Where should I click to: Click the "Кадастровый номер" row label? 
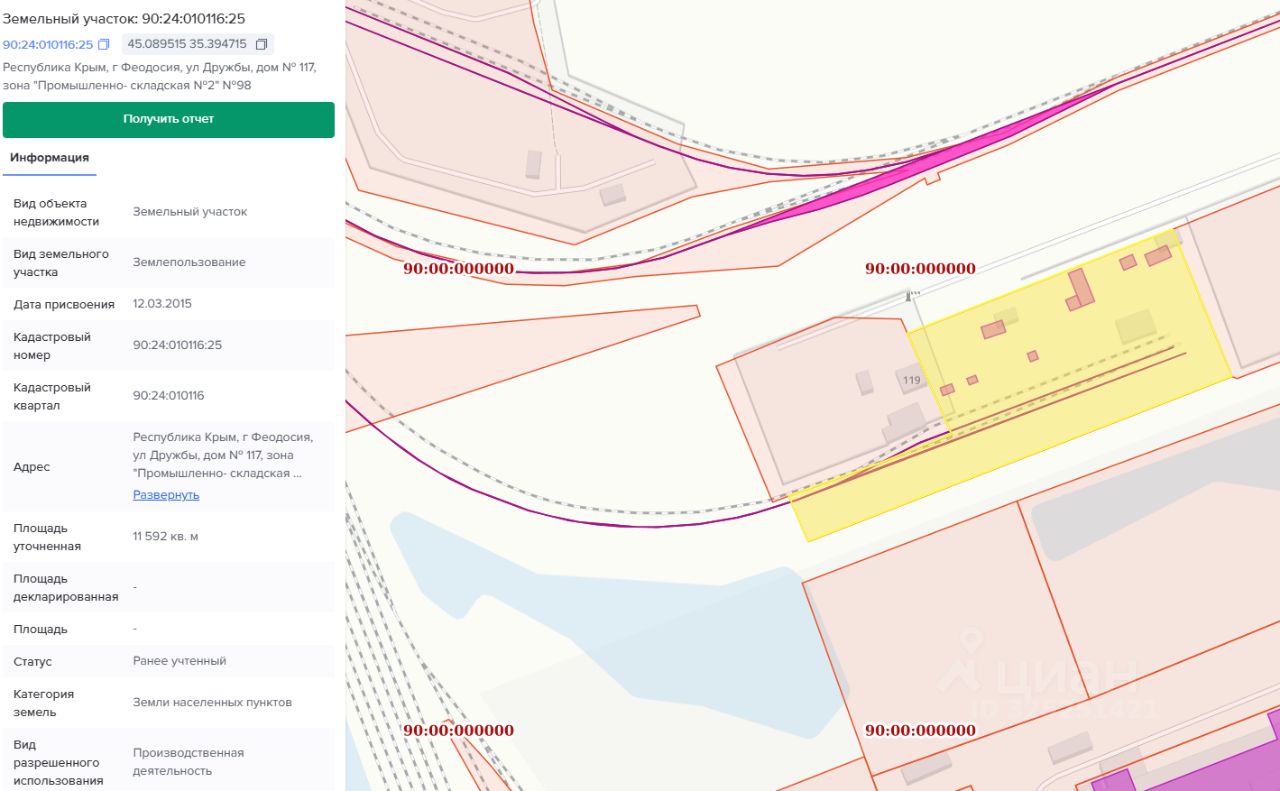coord(52,346)
